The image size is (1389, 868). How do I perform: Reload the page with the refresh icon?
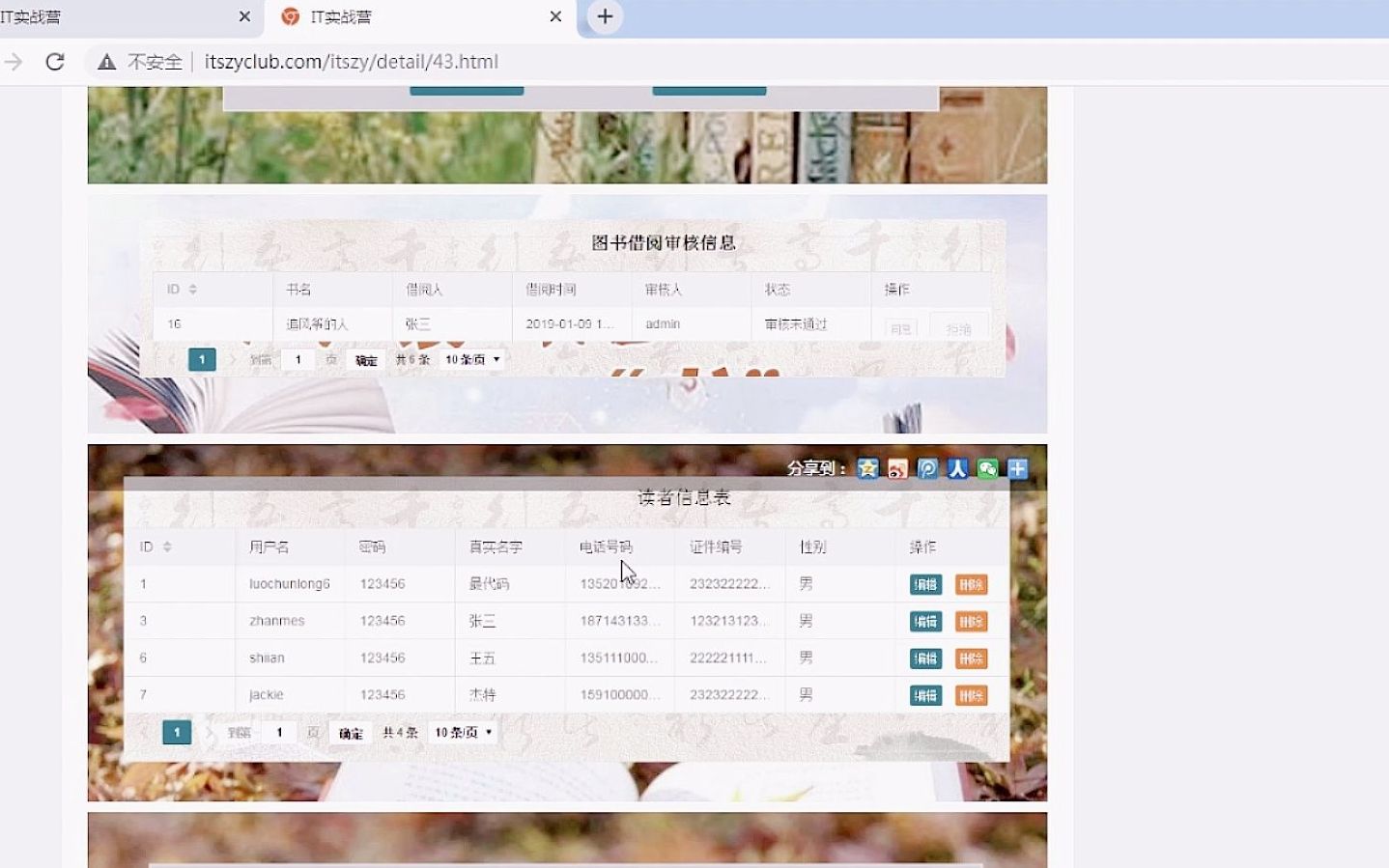pos(55,61)
